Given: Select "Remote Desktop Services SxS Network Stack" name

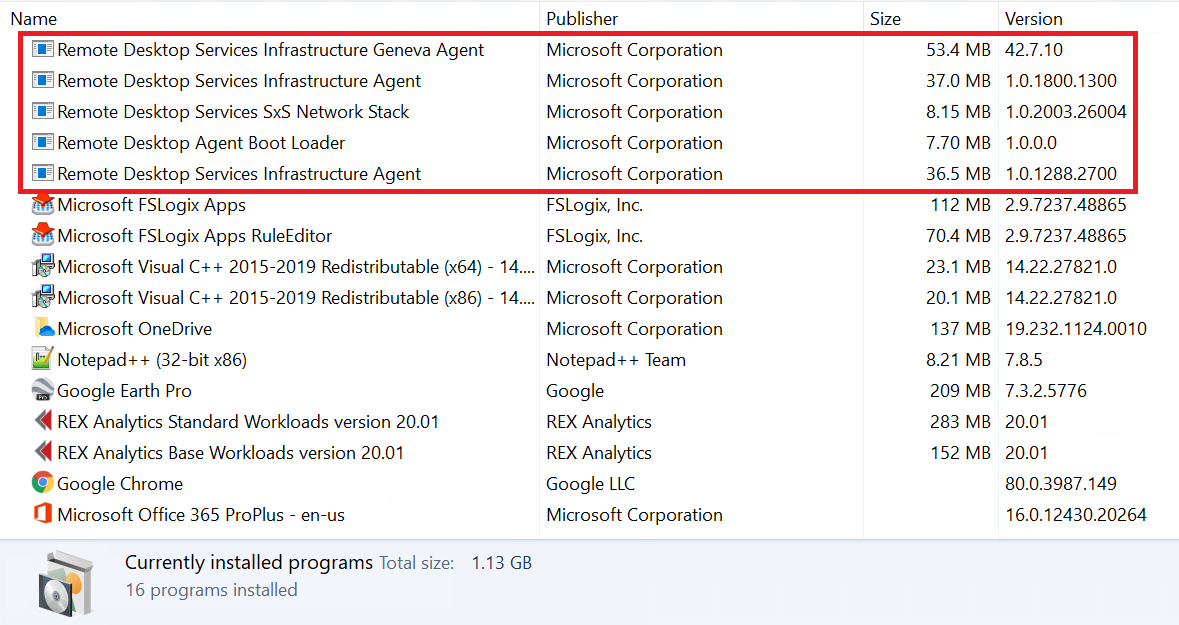Looking at the screenshot, I should (233, 111).
